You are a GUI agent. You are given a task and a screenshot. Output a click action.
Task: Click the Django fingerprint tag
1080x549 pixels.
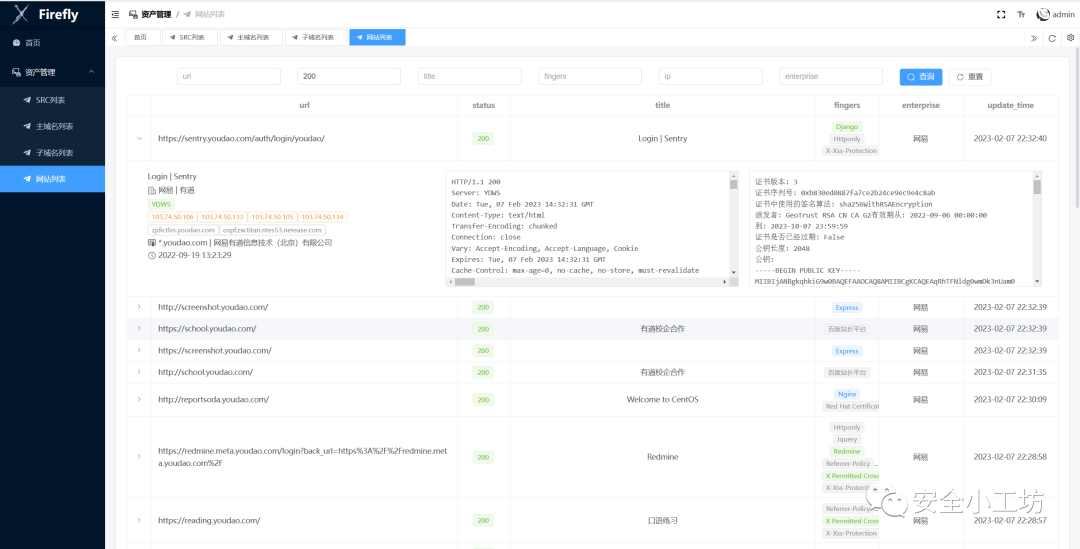pos(847,127)
